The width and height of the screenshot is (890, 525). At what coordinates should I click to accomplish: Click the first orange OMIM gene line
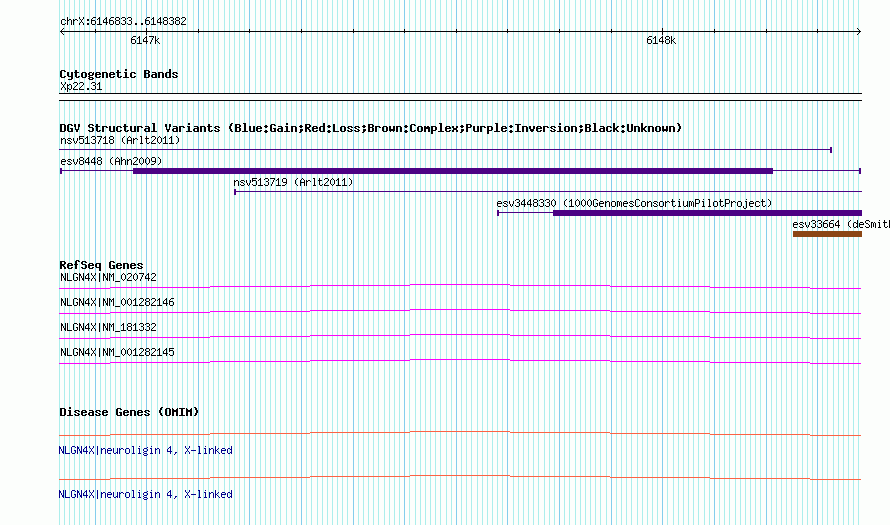click(460, 434)
